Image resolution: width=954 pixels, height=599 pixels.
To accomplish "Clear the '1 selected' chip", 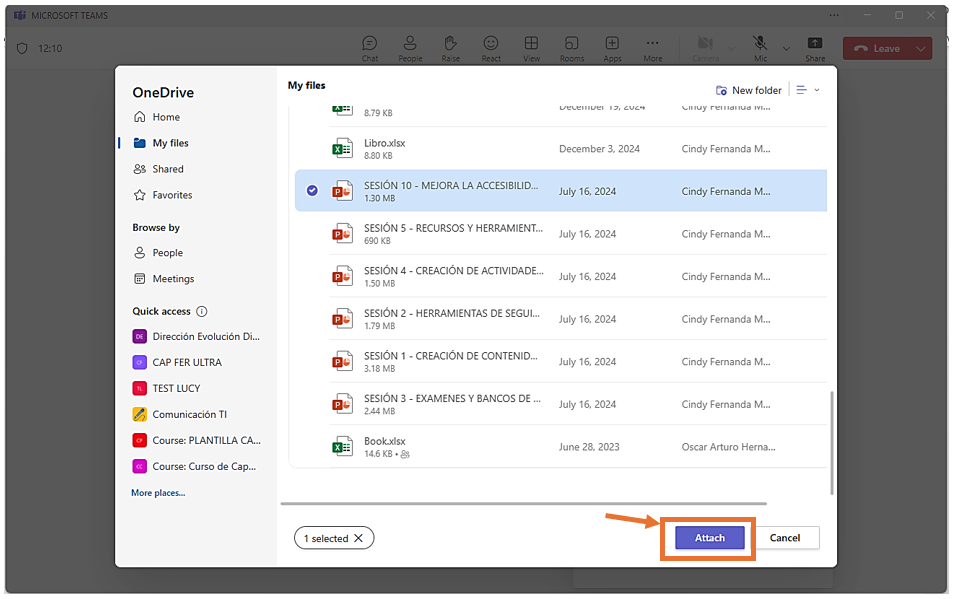I will pyautogui.click(x=358, y=538).
